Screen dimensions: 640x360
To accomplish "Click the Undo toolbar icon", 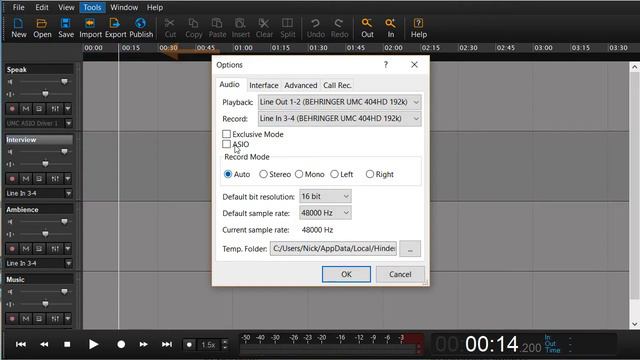I will (x=316, y=28).
